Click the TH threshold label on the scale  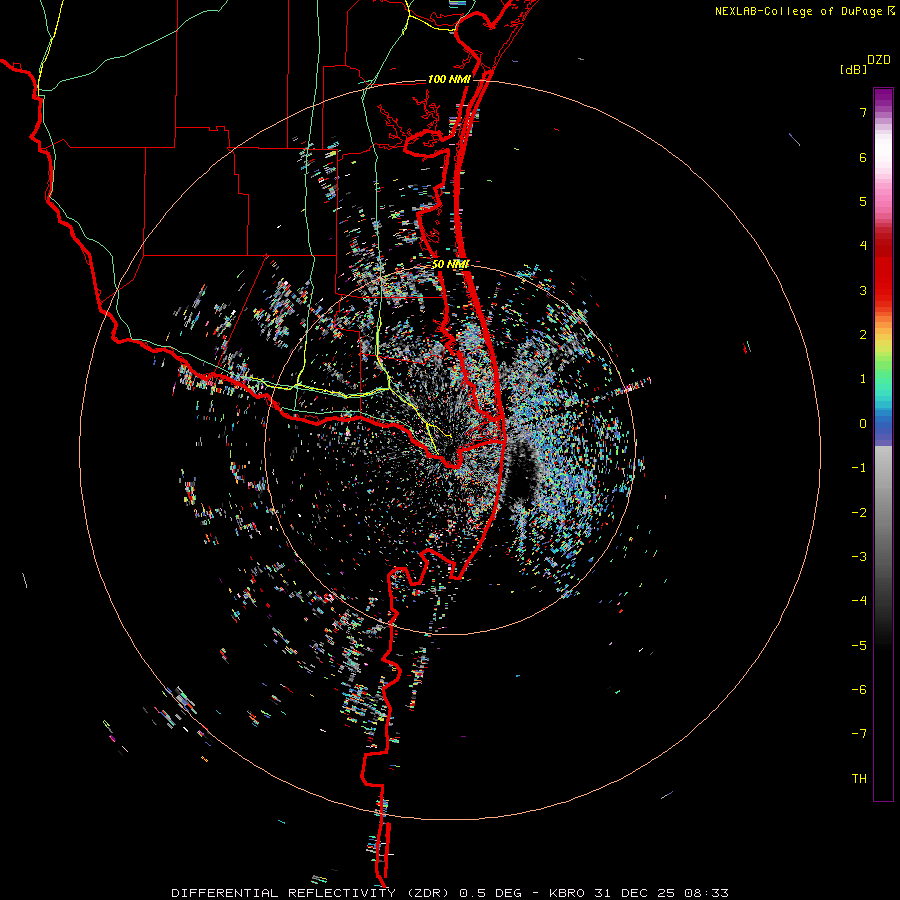coord(859,779)
